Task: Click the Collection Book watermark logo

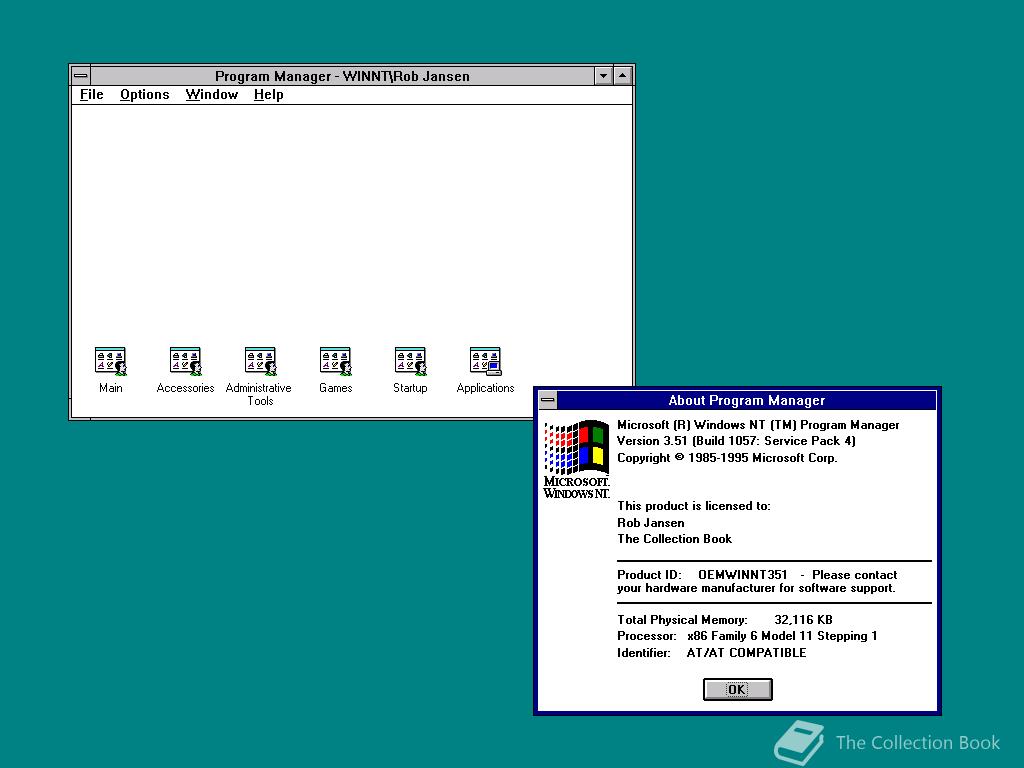Action: [799, 741]
